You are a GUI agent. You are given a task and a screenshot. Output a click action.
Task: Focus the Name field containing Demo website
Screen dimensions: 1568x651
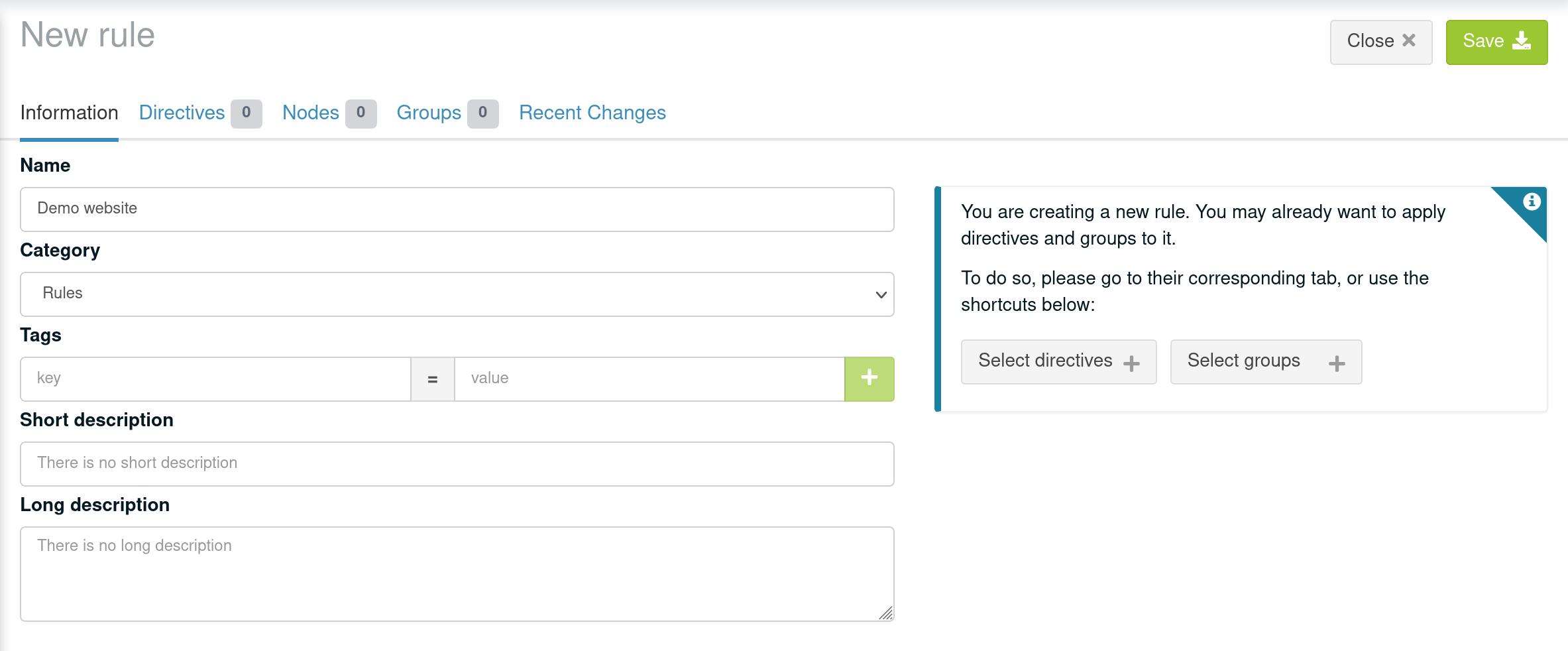pyautogui.click(x=457, y=209)
